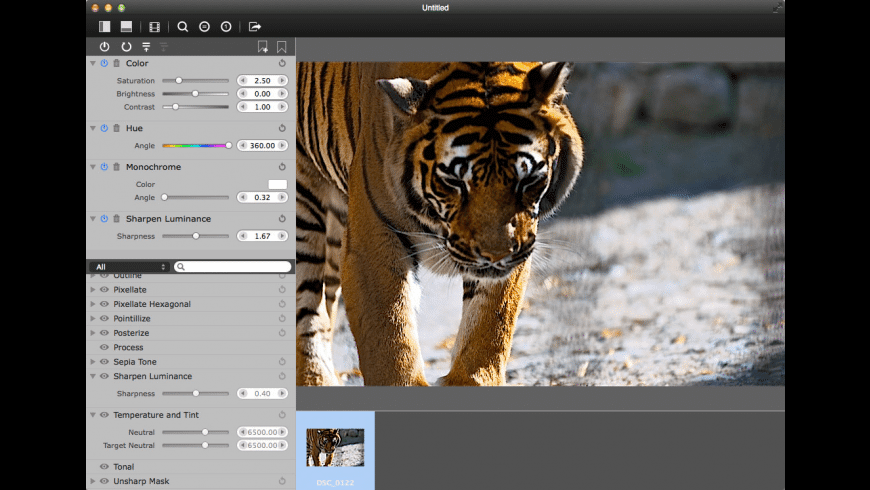This screenshot has width=870, height=490.
Task: Collapse the Color filter section
Action: point(93,63)
